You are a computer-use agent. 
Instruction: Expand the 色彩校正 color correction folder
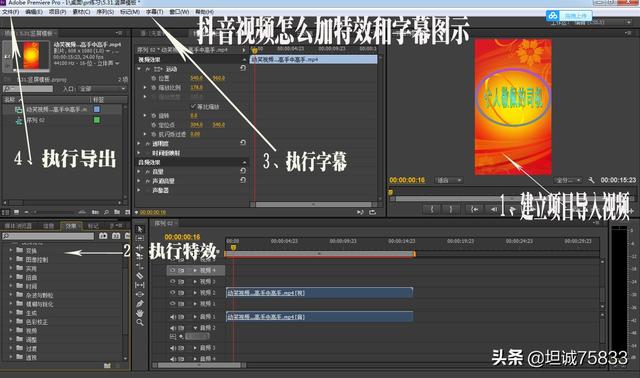(x=11, y=322)
